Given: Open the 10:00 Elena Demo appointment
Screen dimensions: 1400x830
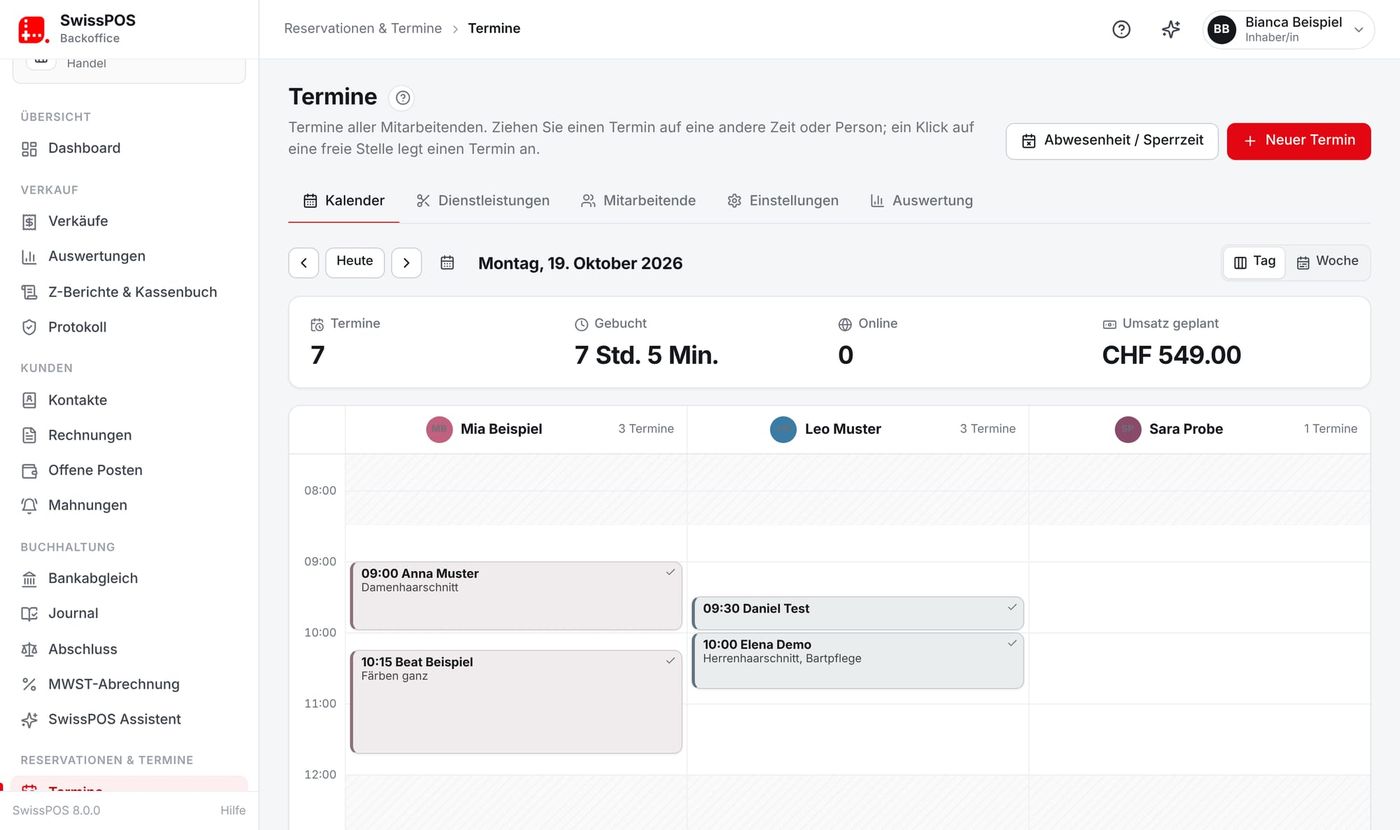Looking at the screenshot, I should coord(858,661).
